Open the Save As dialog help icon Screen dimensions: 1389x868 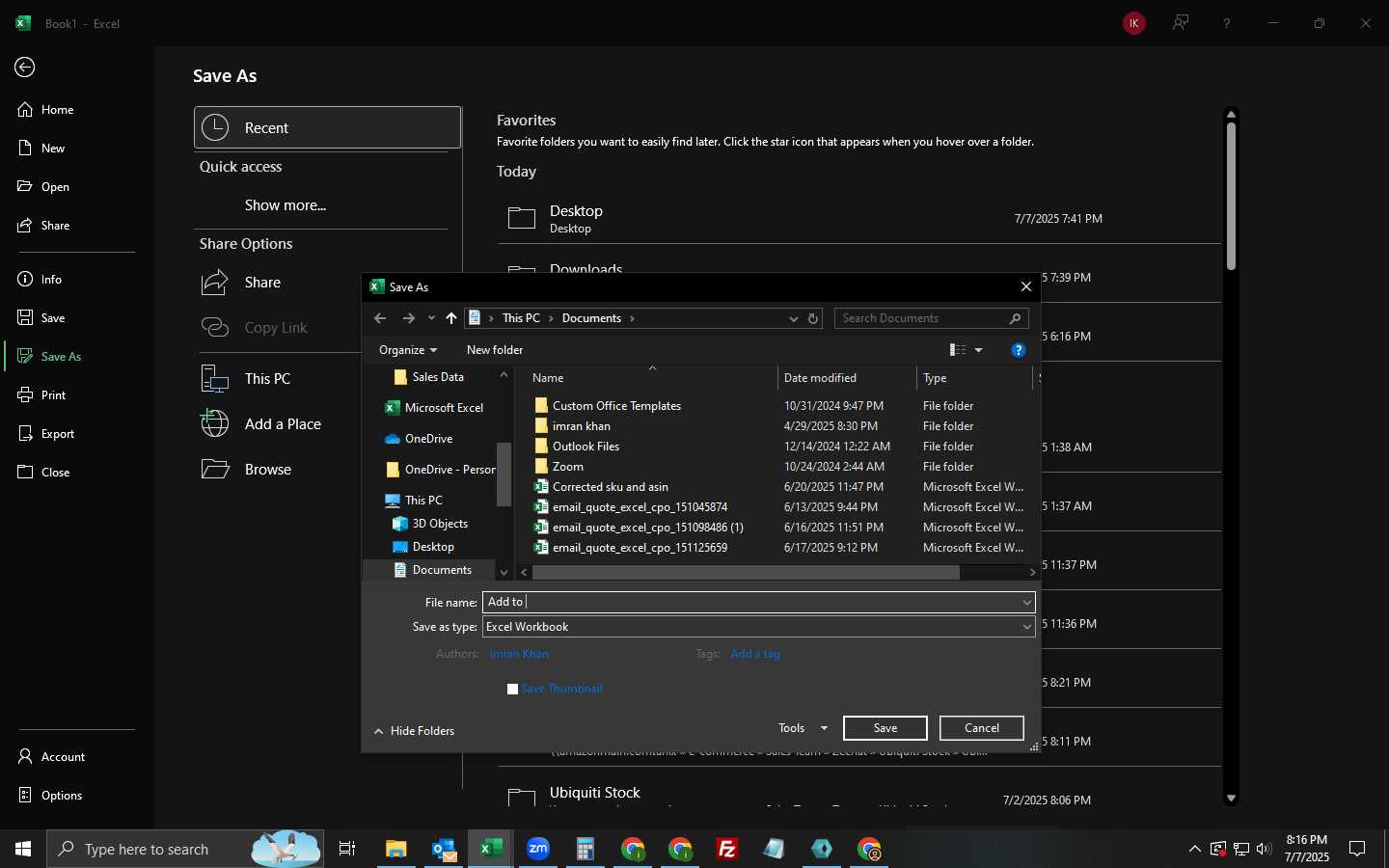tap(1018, 350)
